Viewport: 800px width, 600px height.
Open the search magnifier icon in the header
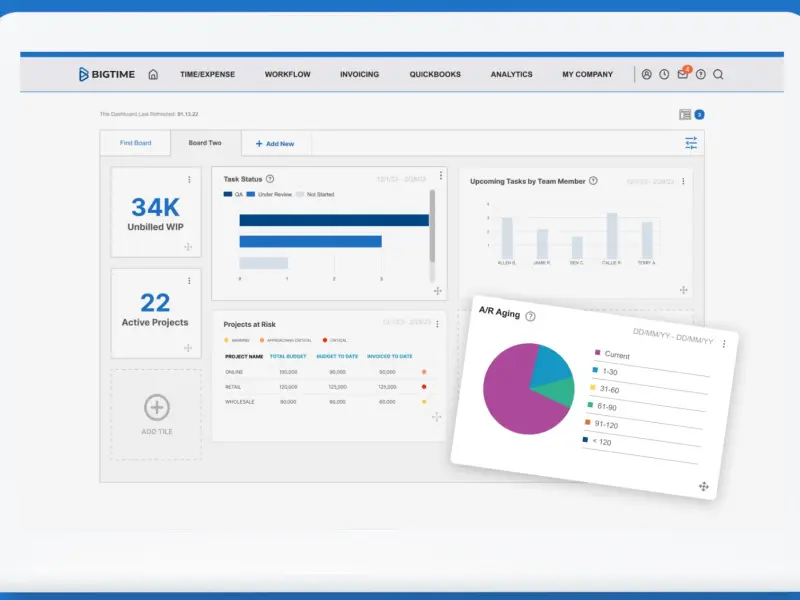pyautogui.click(x=718, y=74)
